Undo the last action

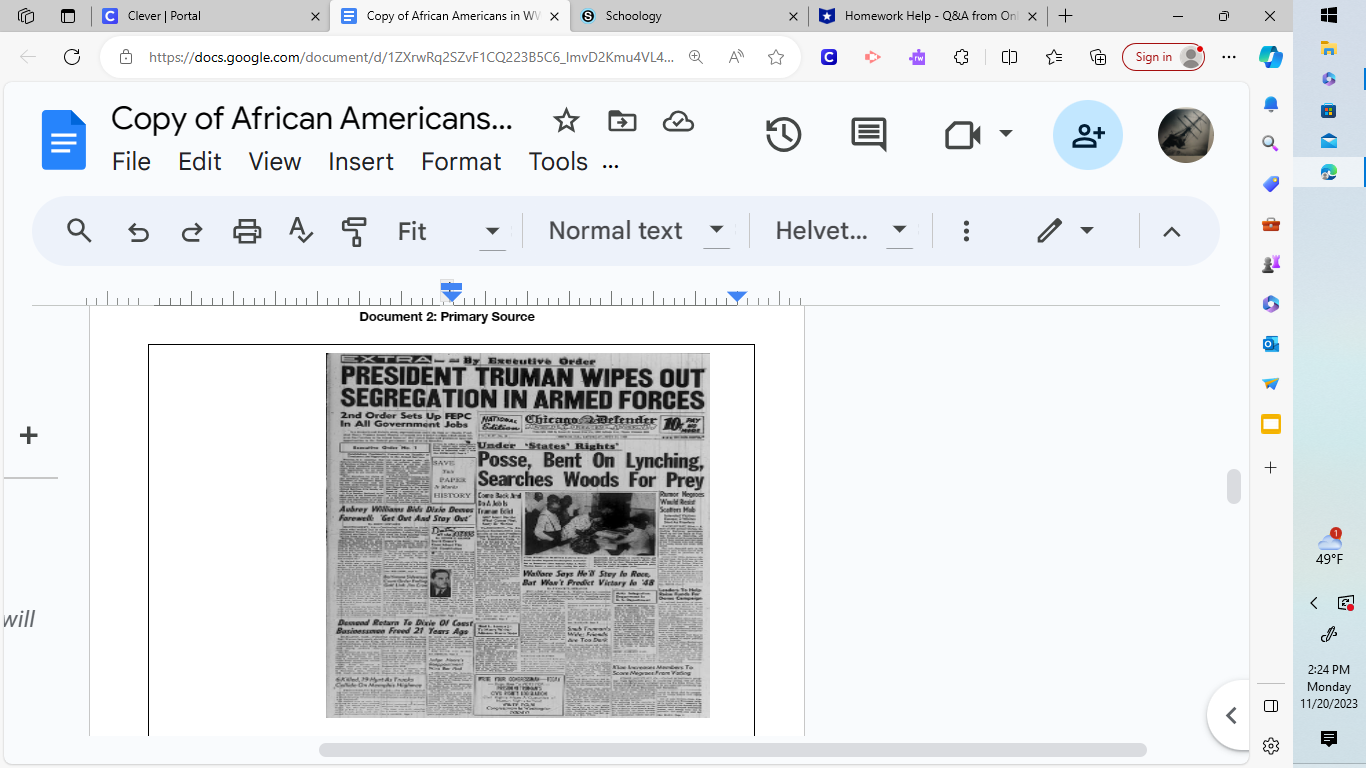[x=138, y=232]
